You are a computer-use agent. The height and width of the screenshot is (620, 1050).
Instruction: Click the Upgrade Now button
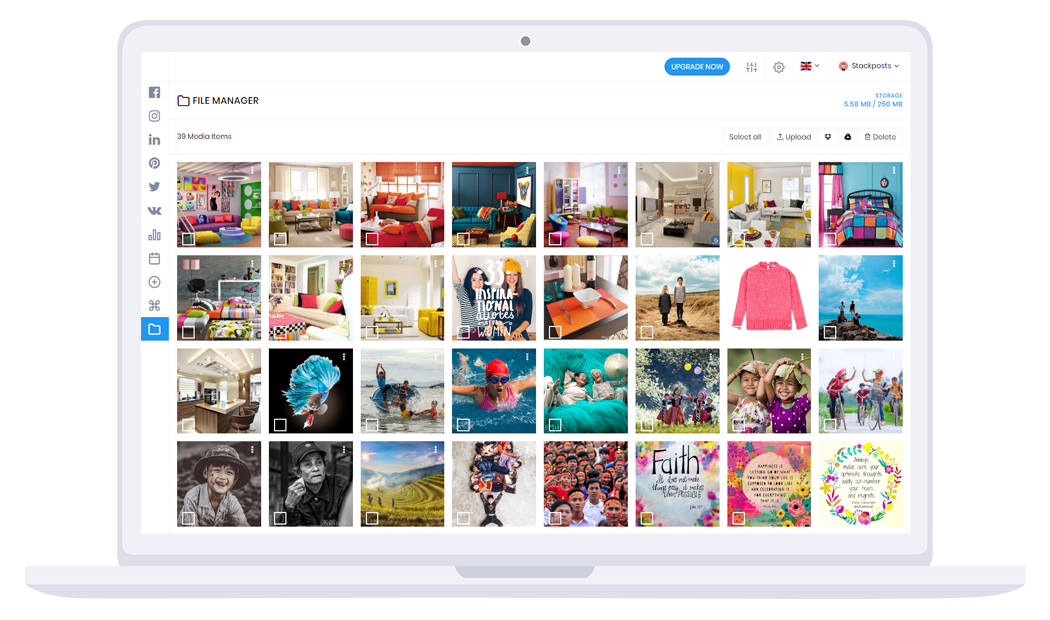697,67
